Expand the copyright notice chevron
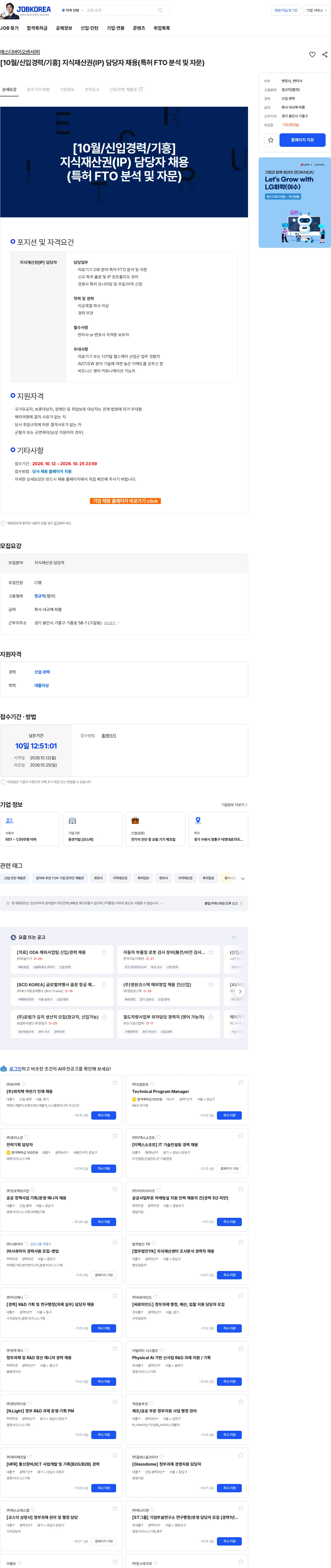This screenshot has height=1568, width=331. pos(162,903)
